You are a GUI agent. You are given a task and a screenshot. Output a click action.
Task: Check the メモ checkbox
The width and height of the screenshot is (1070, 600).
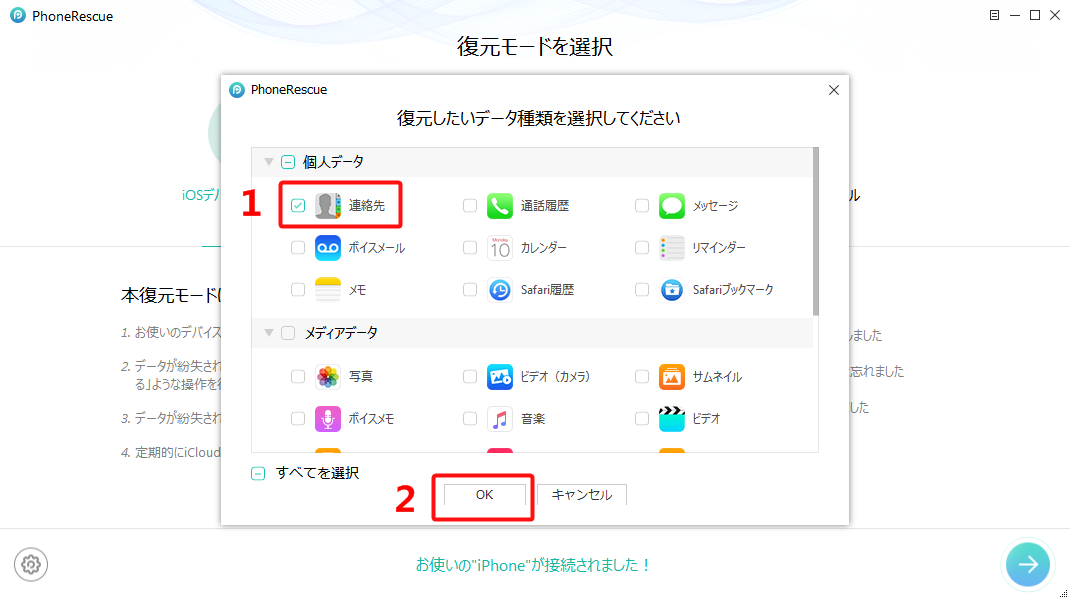click(x=298, y=290)
